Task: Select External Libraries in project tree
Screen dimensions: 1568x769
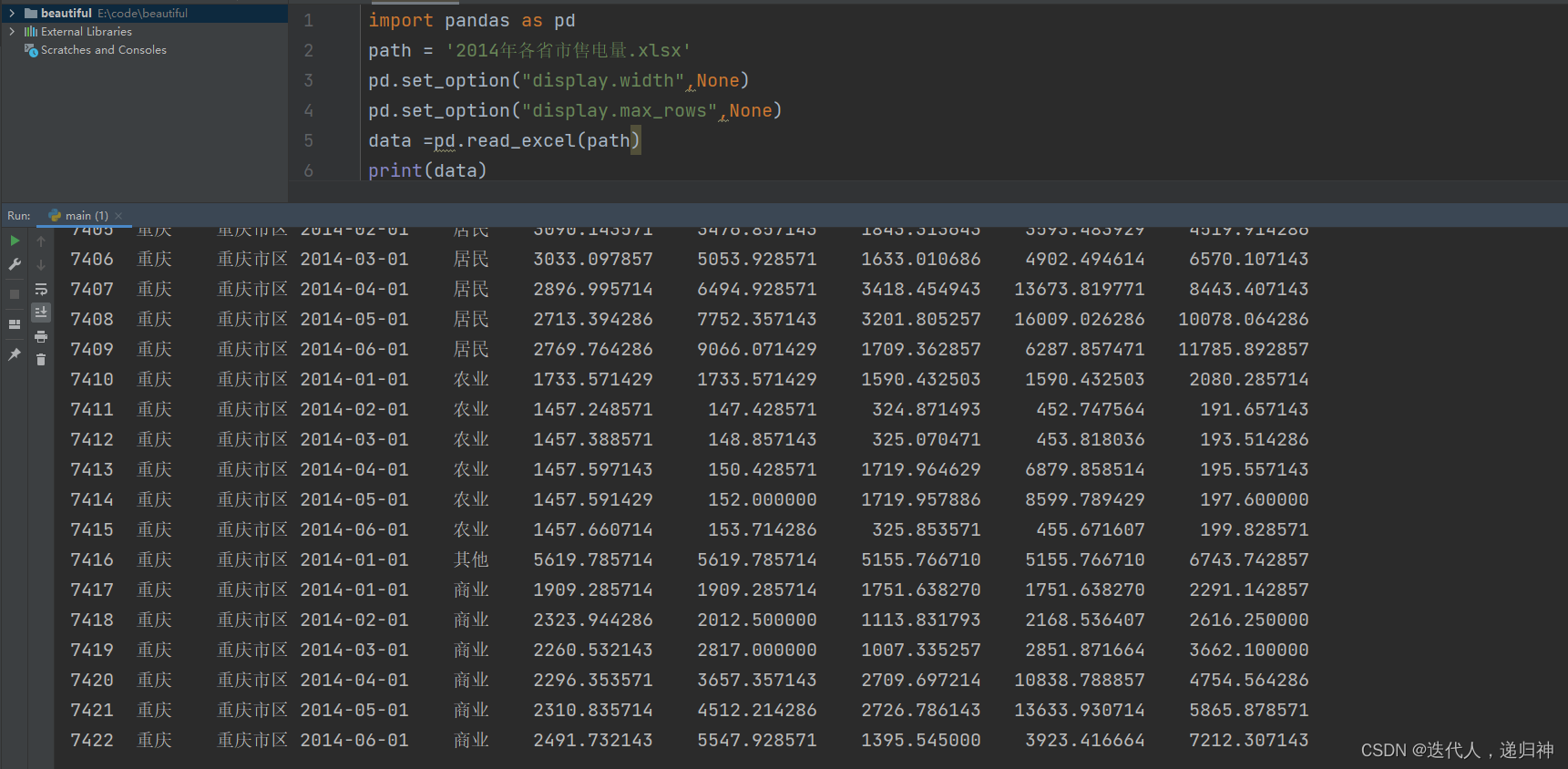Action: (x=87, y=31)
